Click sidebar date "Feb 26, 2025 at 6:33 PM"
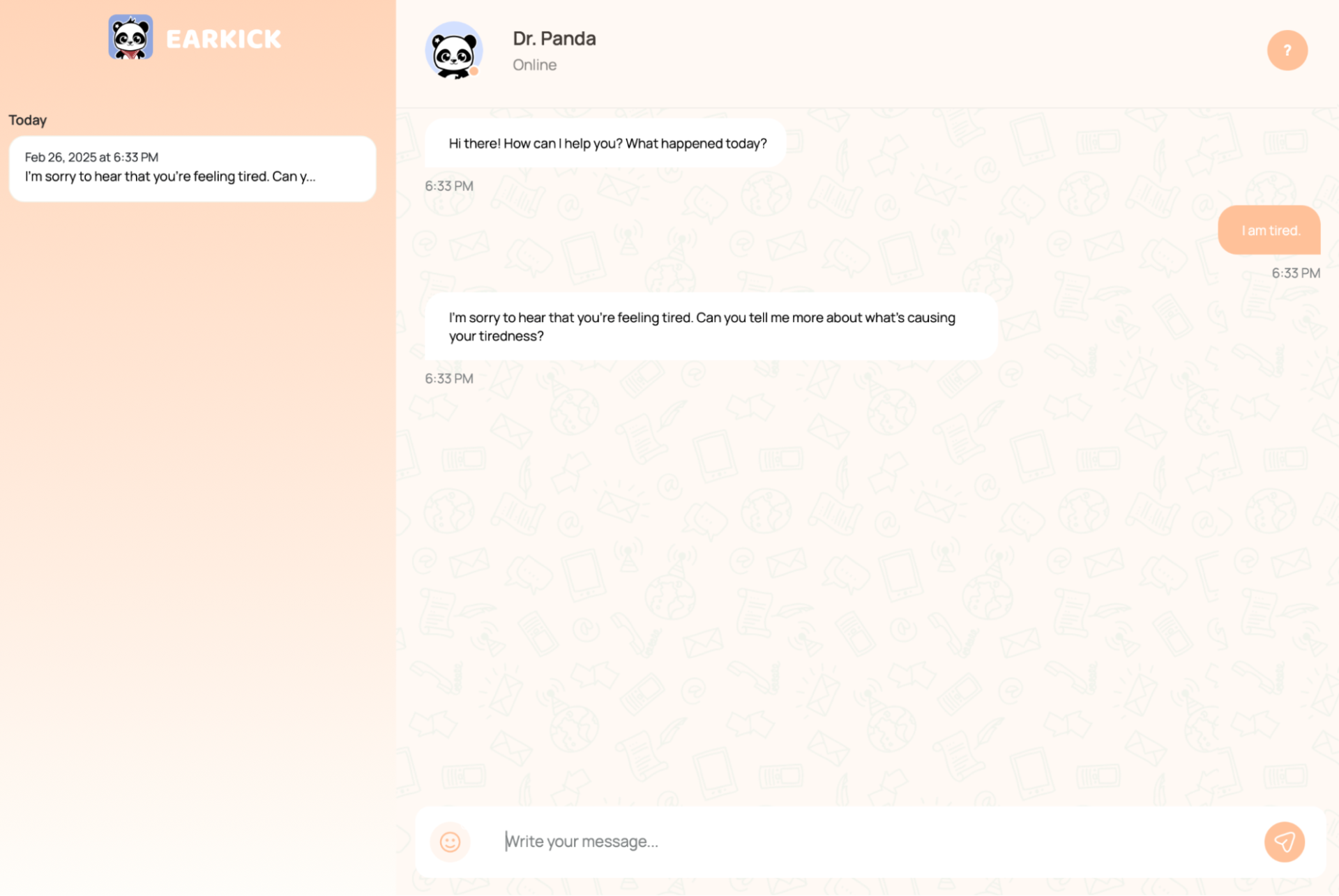The image size is (1339, 896). (x=91, y=157)
